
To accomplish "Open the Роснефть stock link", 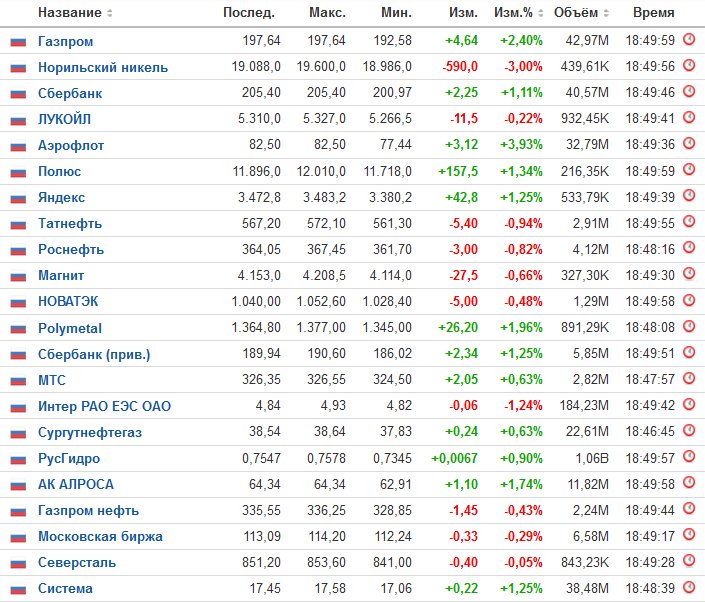I will click(71, 250).
